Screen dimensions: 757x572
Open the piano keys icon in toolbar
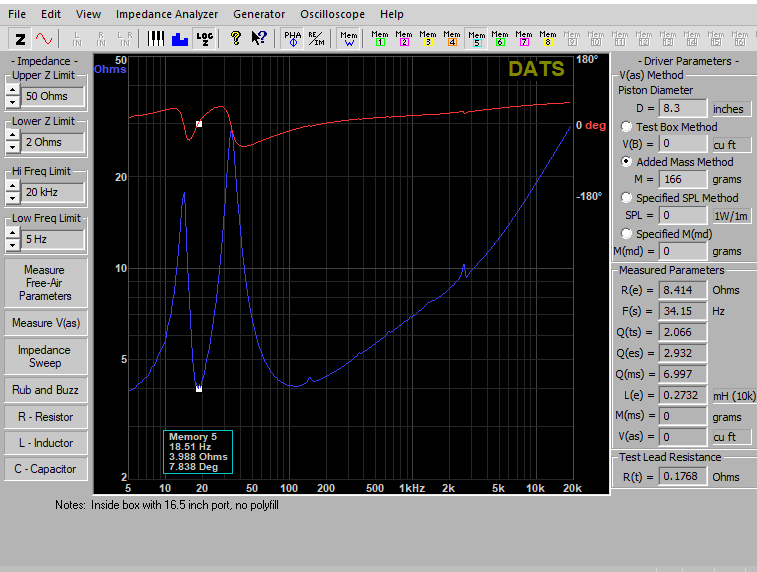155,39
